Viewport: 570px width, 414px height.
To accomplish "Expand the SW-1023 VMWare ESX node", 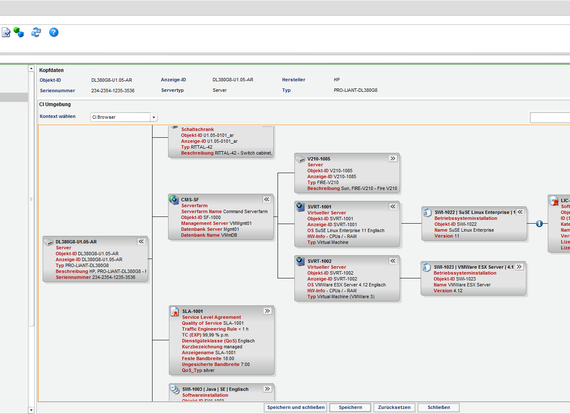I will pyautogui.click(x=519, y=266).
